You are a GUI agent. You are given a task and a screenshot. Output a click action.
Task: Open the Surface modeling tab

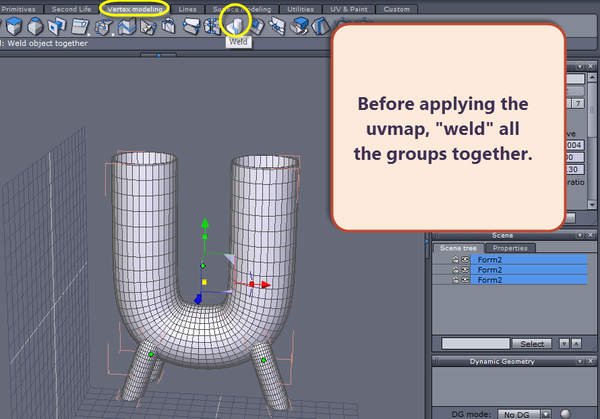[x=242, y=9]
